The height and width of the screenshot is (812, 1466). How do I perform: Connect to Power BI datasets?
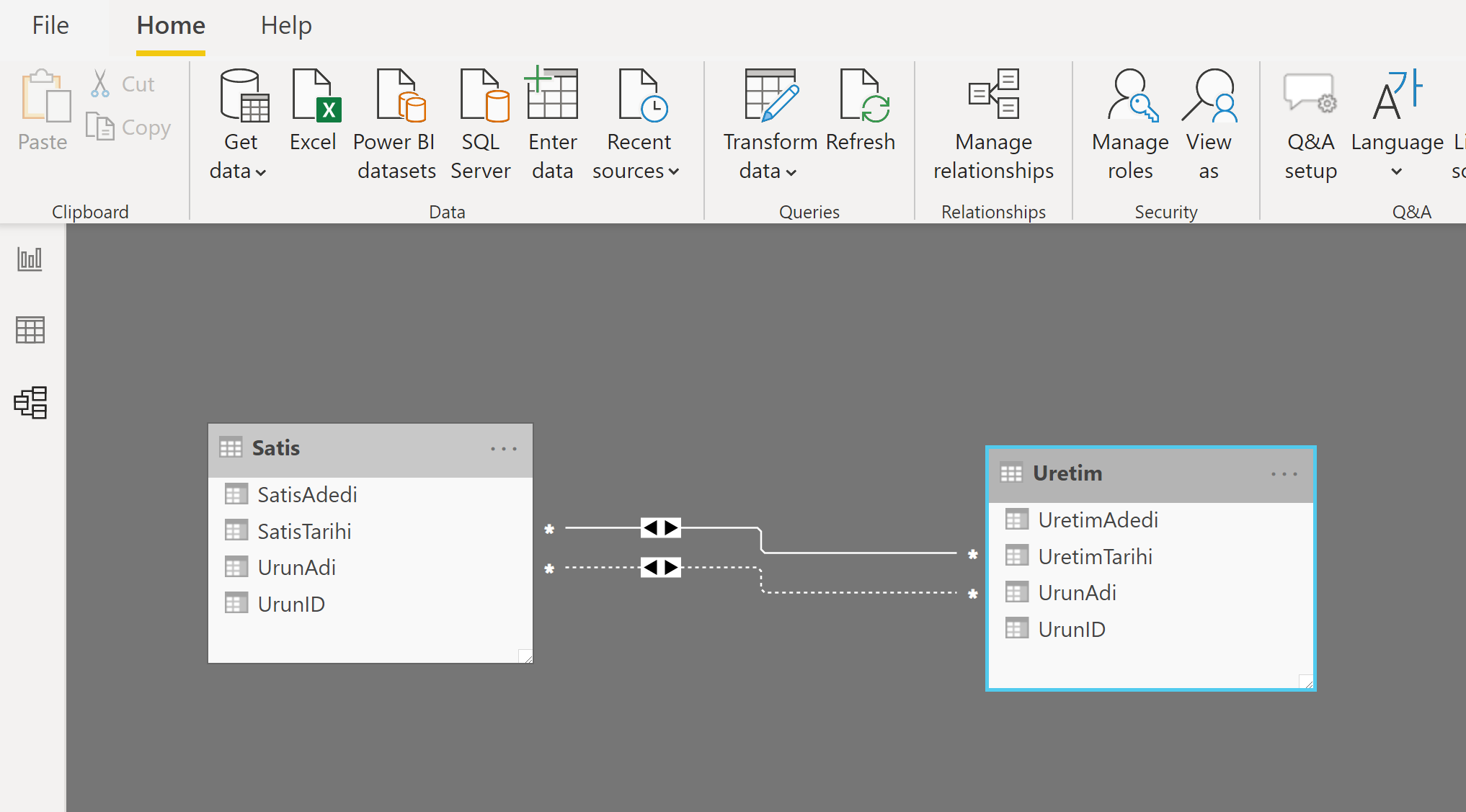(x=396, y=125)
